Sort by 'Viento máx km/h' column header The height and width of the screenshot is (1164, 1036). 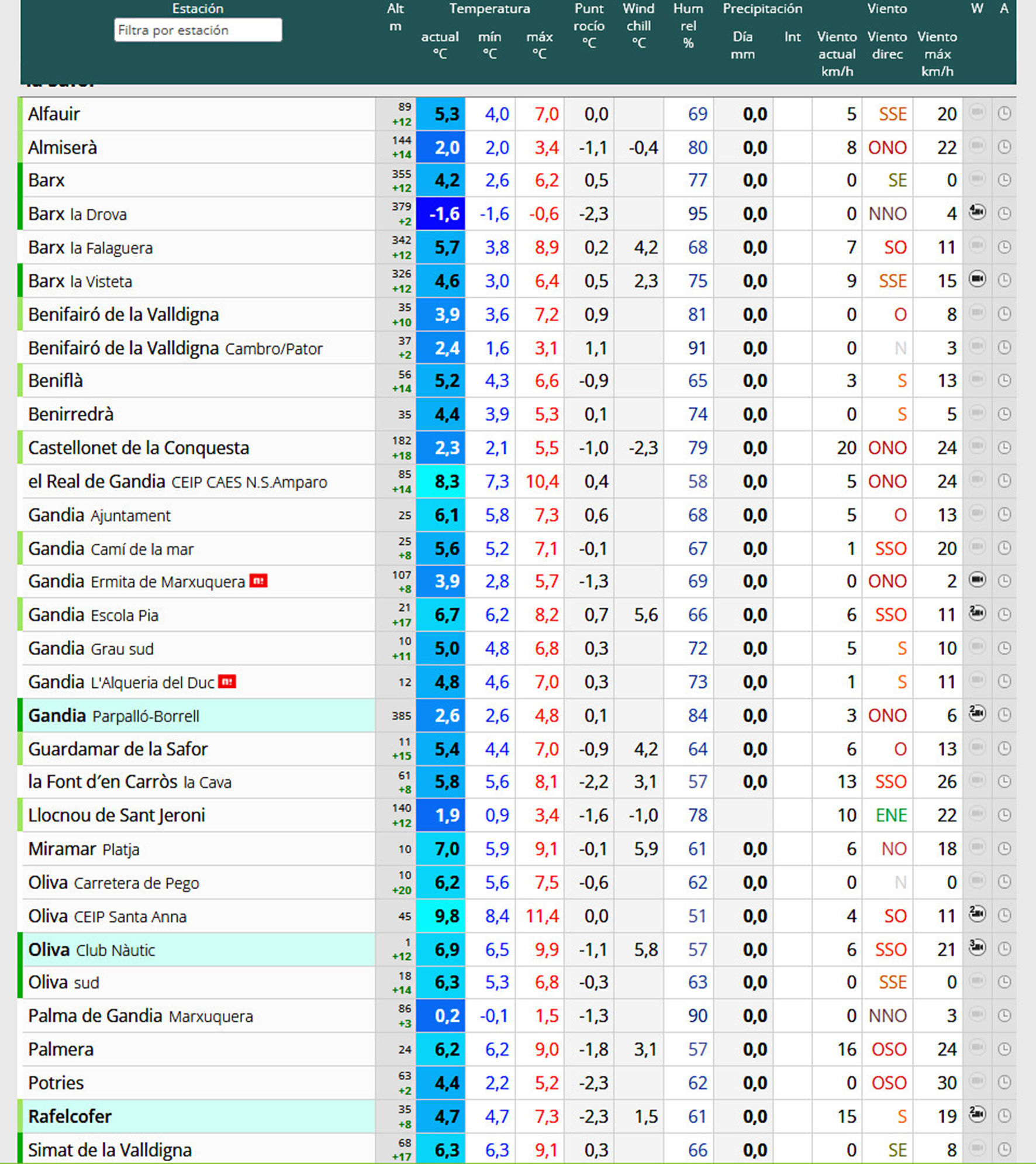(x=937, y=54)
